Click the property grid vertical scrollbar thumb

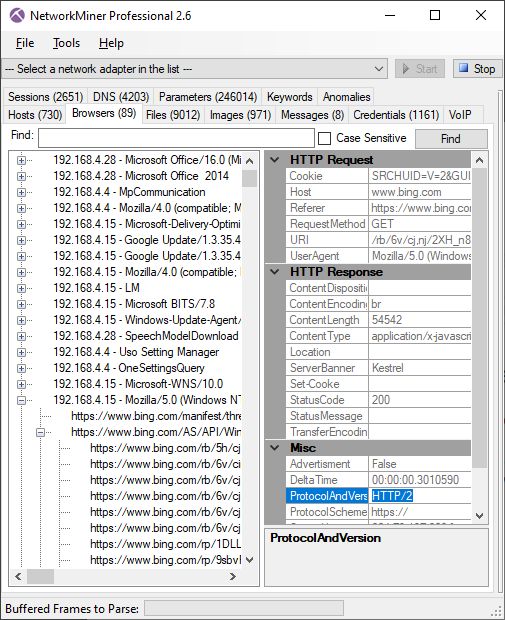[x=479, y=318]
